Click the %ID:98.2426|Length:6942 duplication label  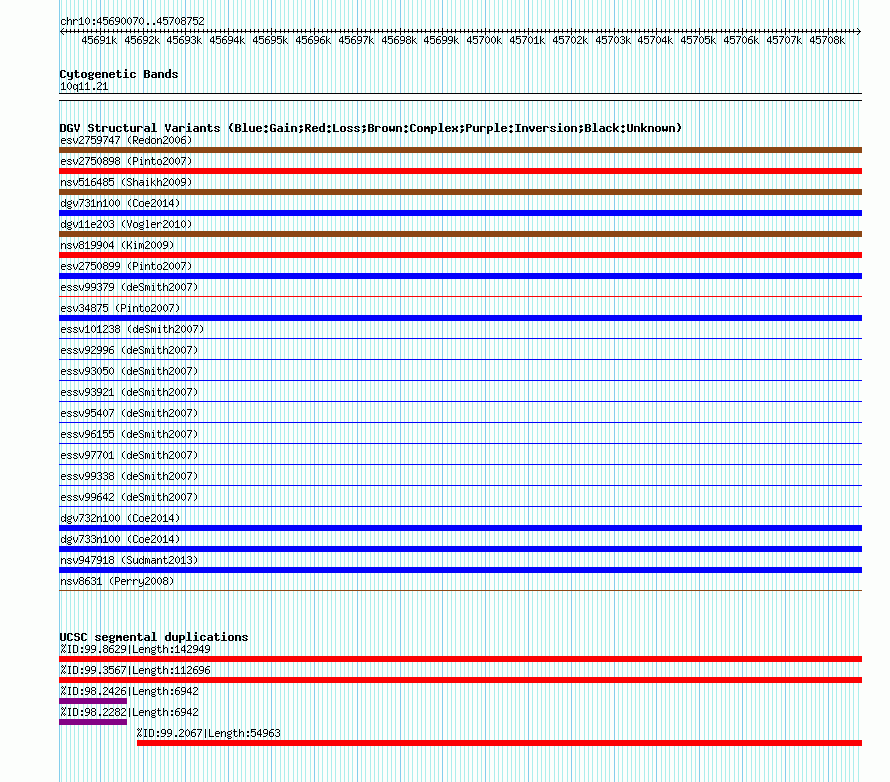(129, 691)
